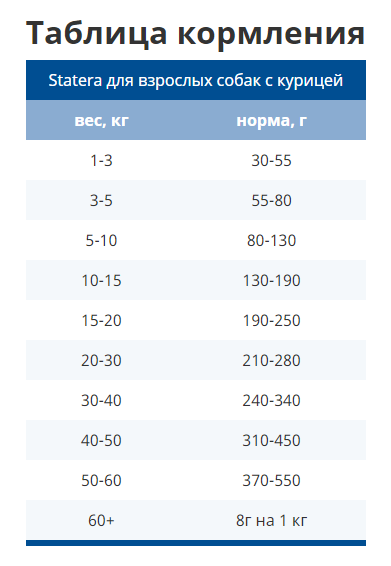Select the 10-15 weight cell
Viewport: 391px width, 566px height.
[101, 280]
